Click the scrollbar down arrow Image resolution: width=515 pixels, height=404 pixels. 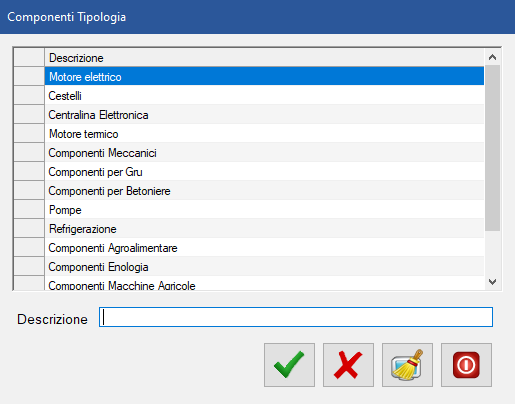point(492,282)
